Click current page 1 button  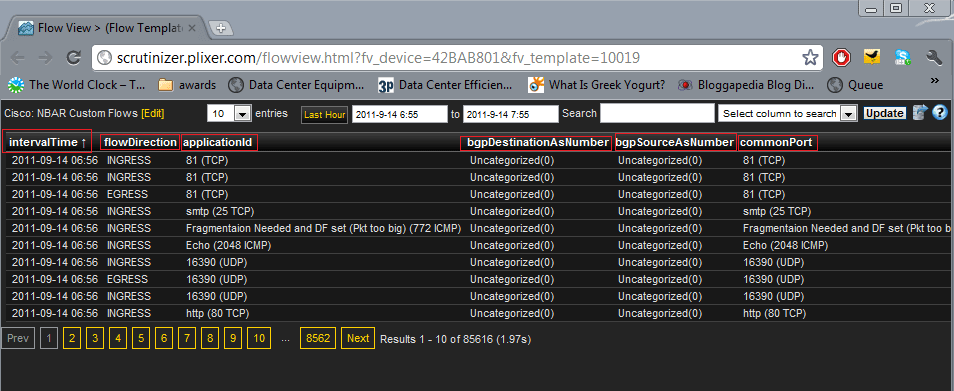49,338
